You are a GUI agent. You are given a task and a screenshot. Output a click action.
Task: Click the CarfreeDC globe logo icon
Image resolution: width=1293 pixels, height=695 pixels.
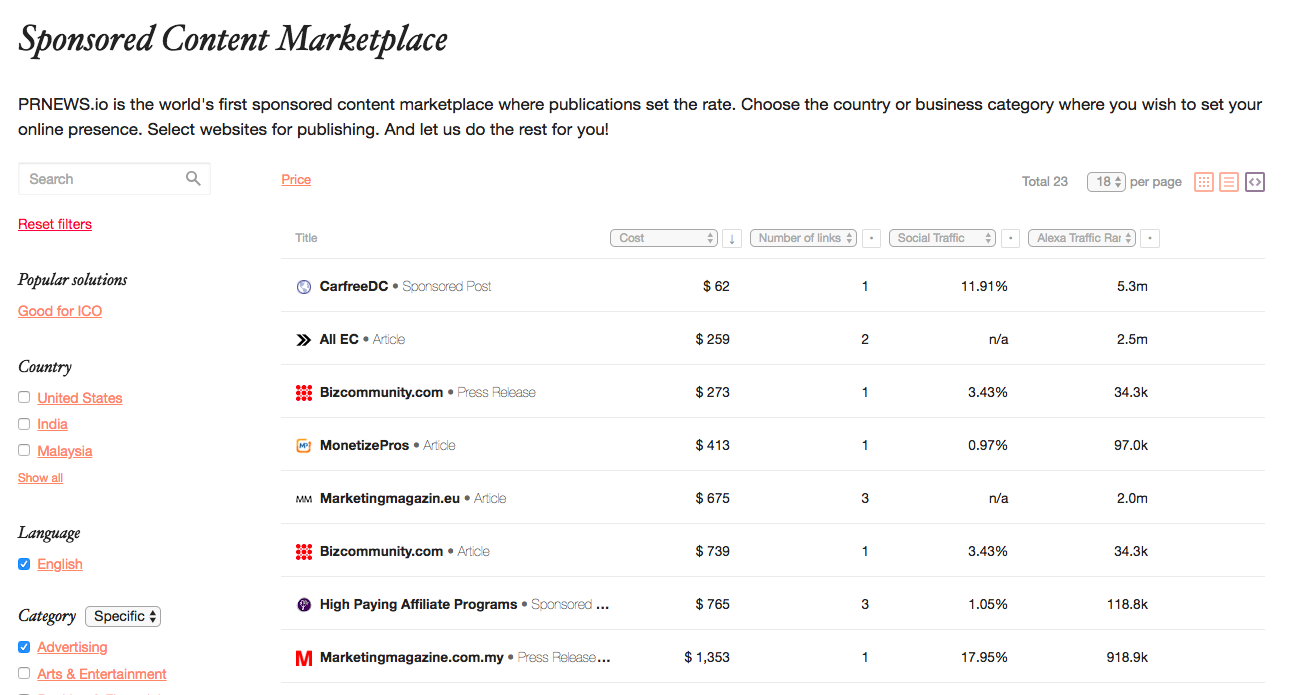304,287
